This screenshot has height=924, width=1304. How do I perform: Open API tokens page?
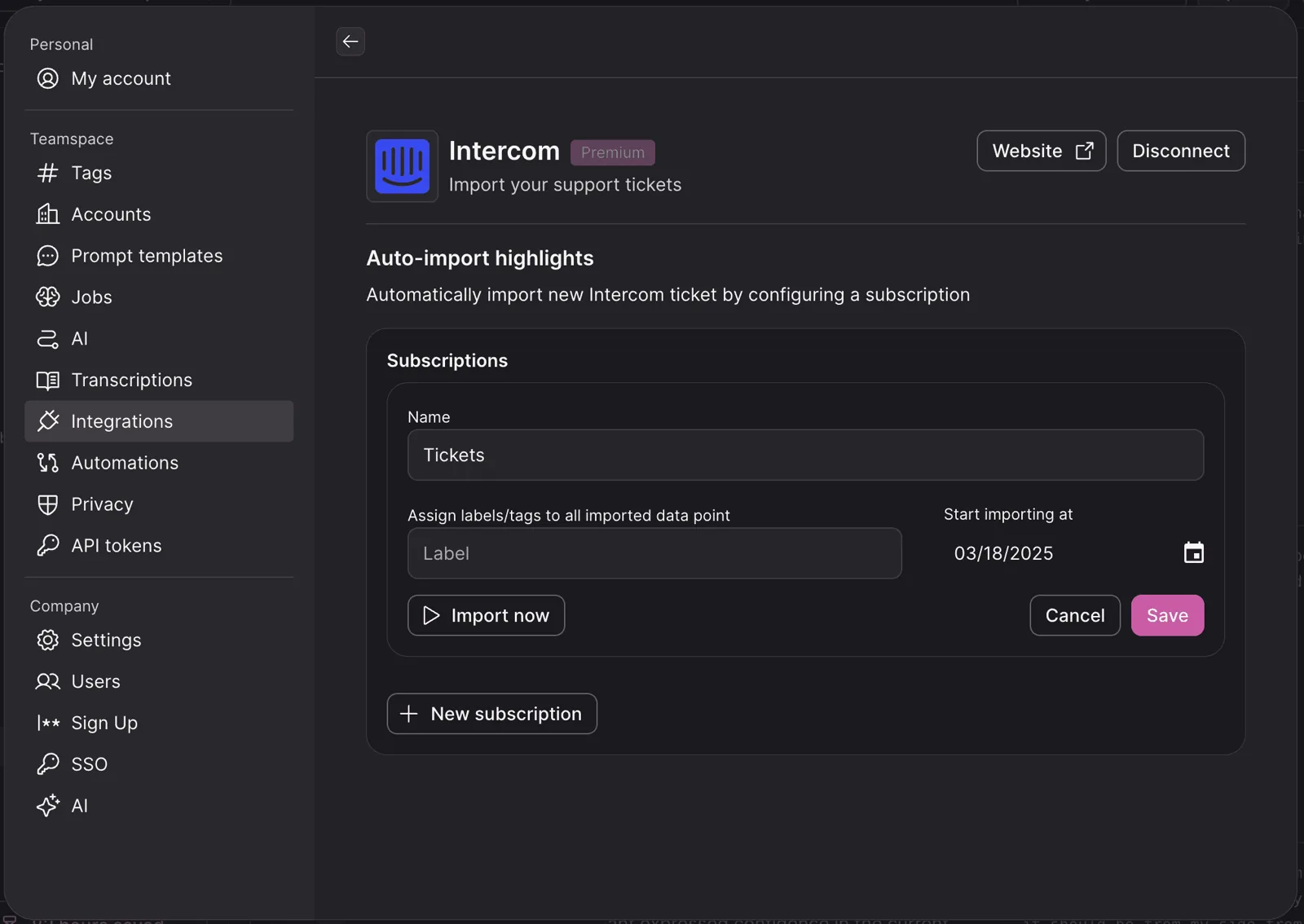[x=159, y=545]
